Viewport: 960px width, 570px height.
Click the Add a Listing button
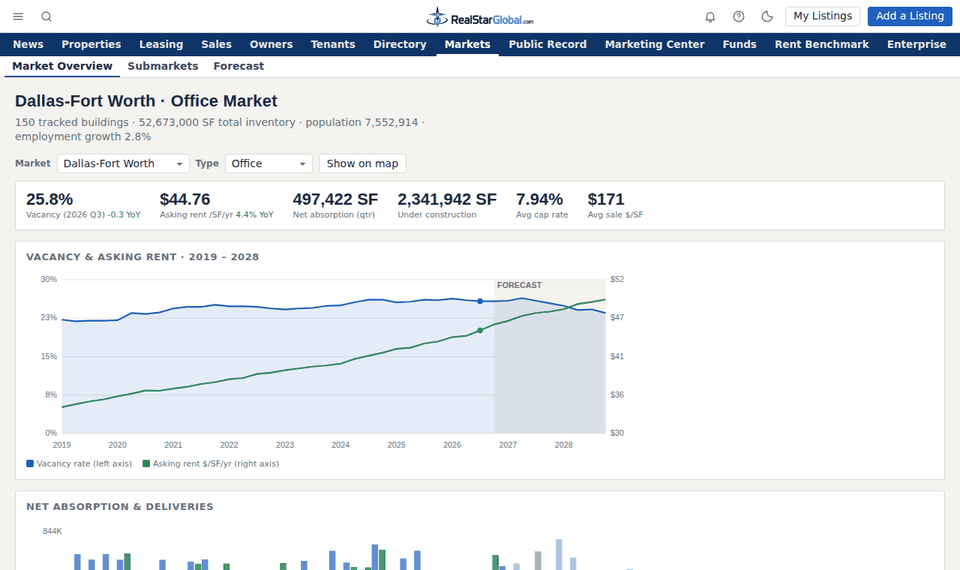tap(910, 17)
